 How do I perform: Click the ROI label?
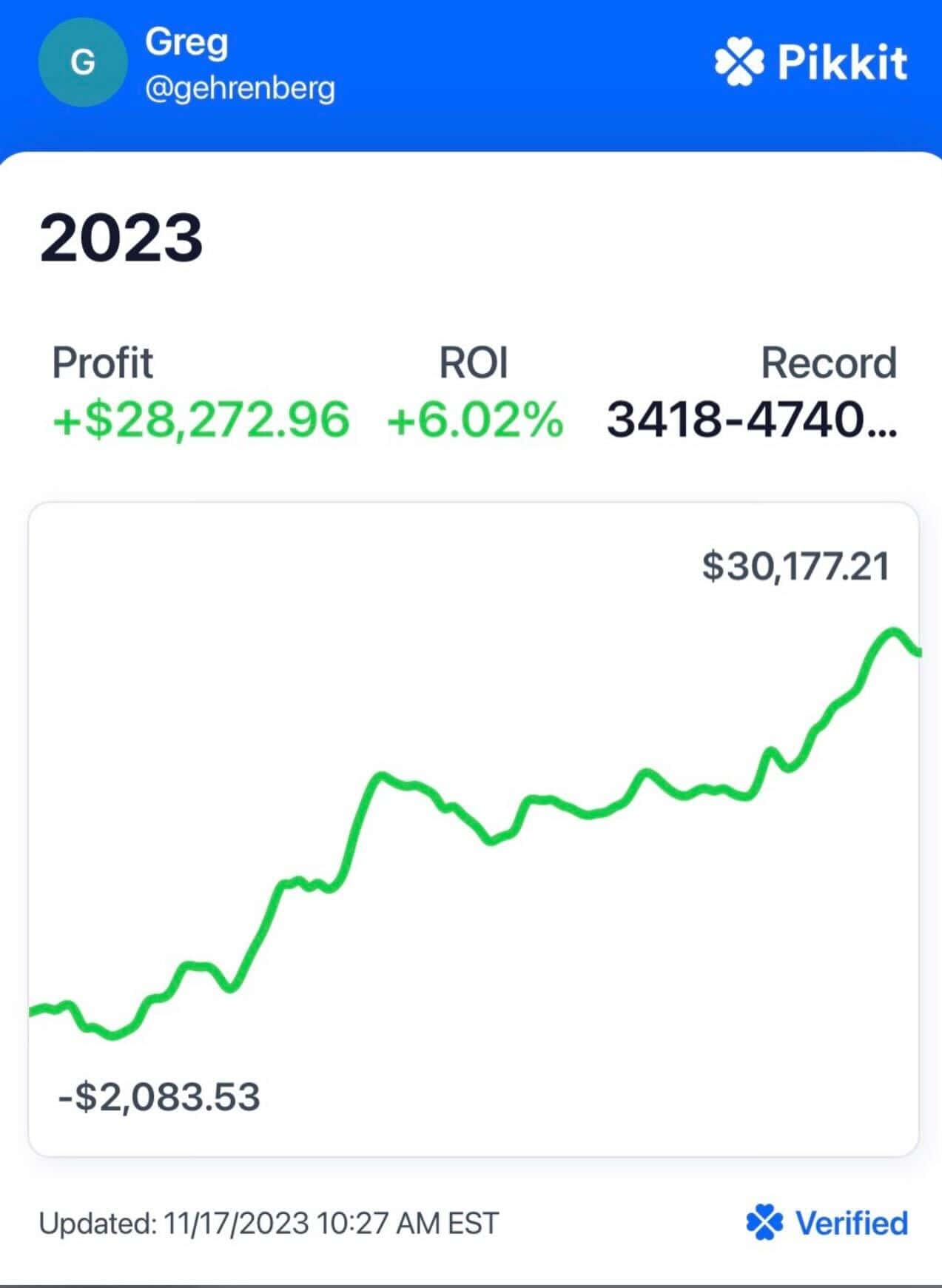(474, 363)
